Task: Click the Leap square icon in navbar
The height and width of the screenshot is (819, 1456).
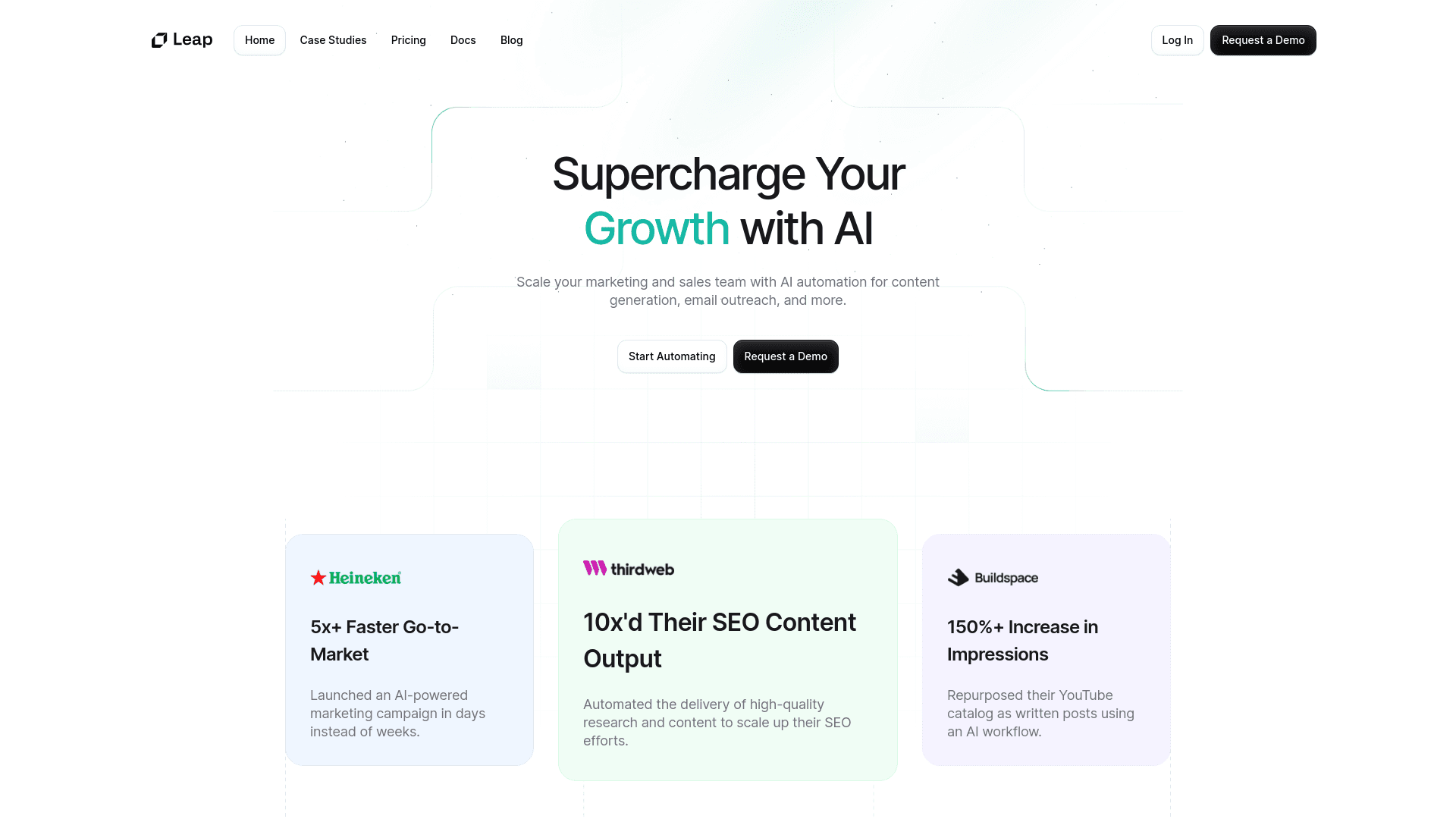Action: coord(158,40)
